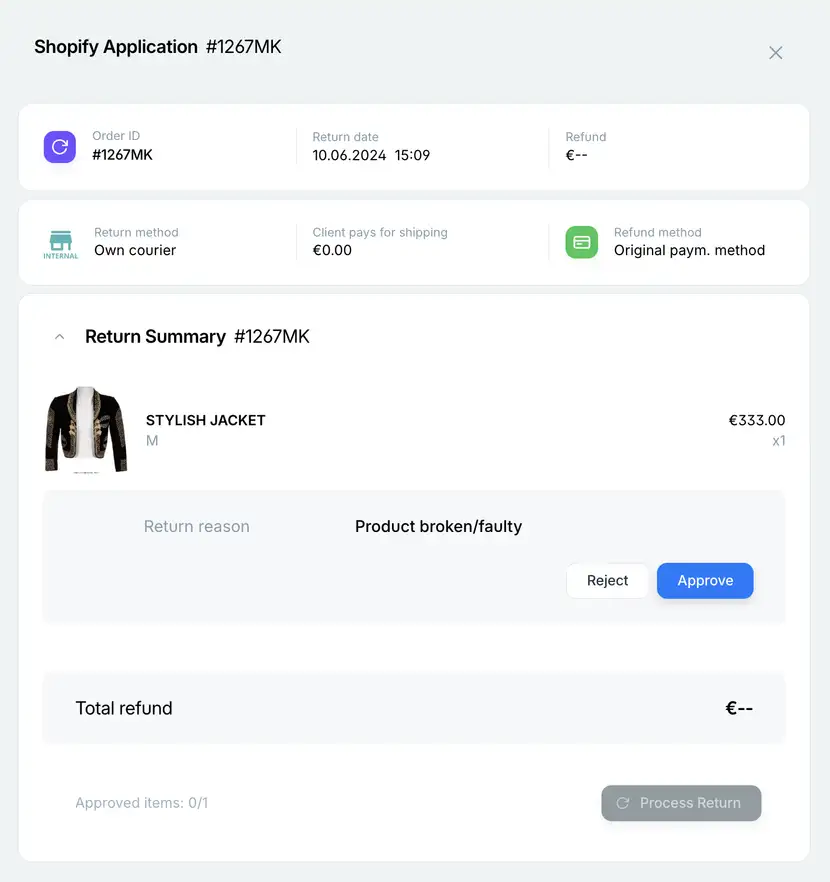Click the green refund method card icon

pyautogui.click(x=581, y=242)
